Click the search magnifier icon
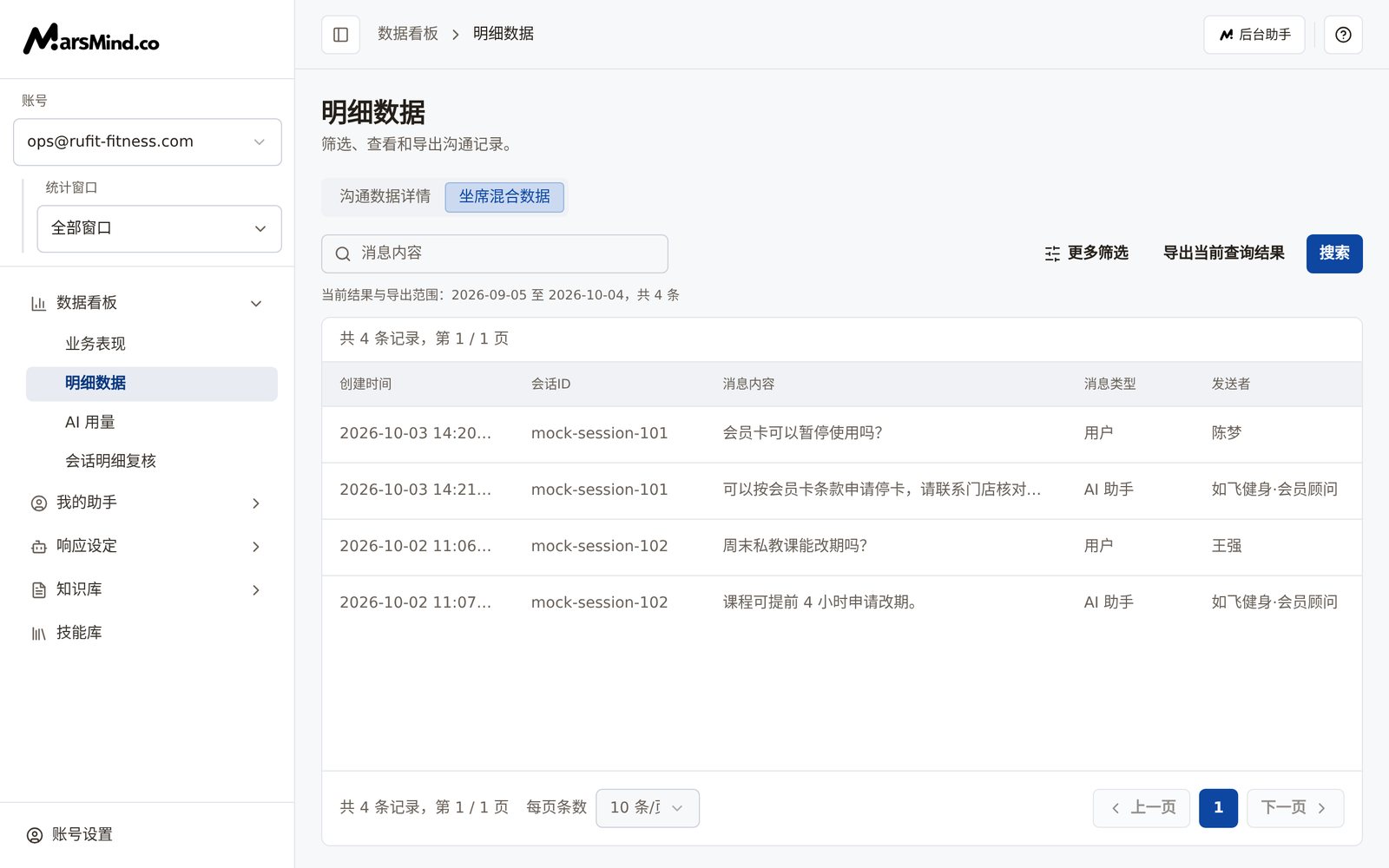This screenshot has width=1389, height=868. coord(343,253)
